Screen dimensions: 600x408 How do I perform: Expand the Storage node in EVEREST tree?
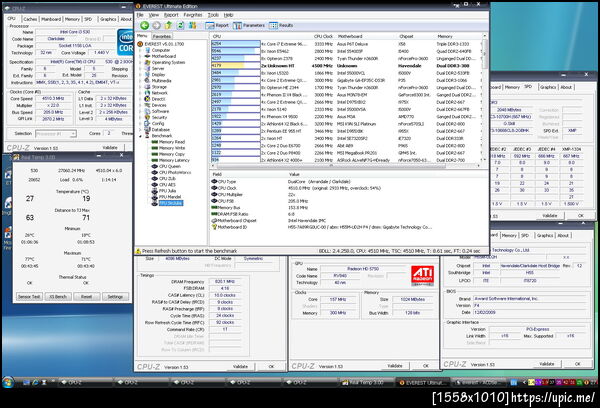[140, 87]
